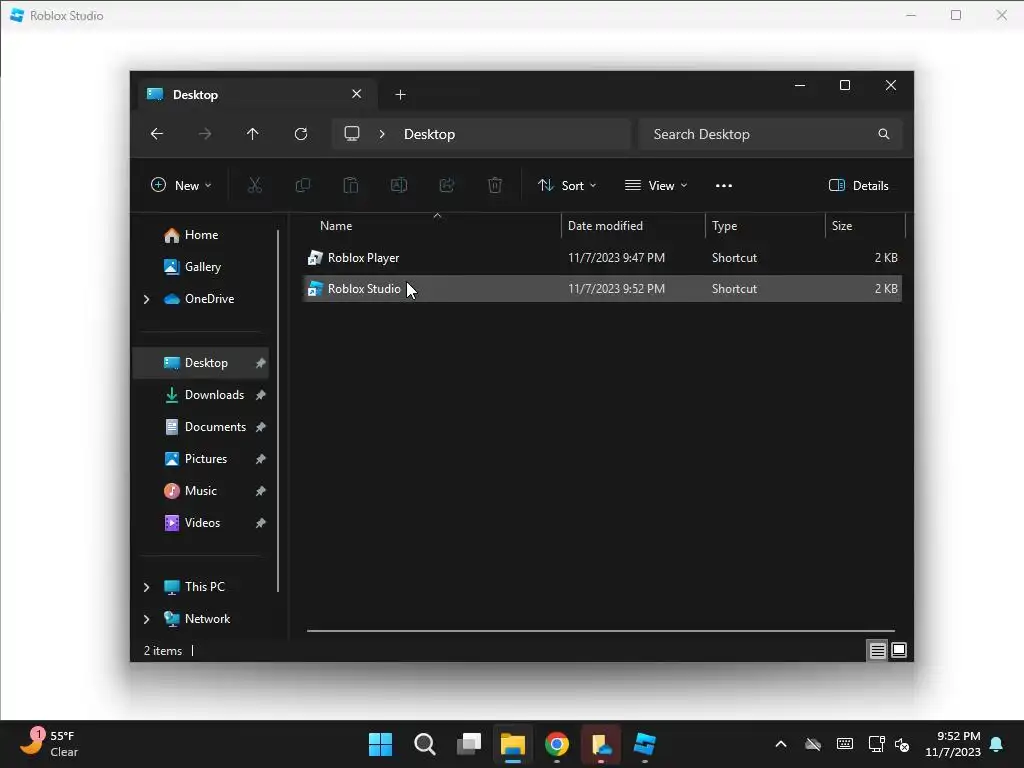Click the search magnifier in Search Desktop box
The width and height of the screenshot is (1024, 768).
[x=884, y=134]
